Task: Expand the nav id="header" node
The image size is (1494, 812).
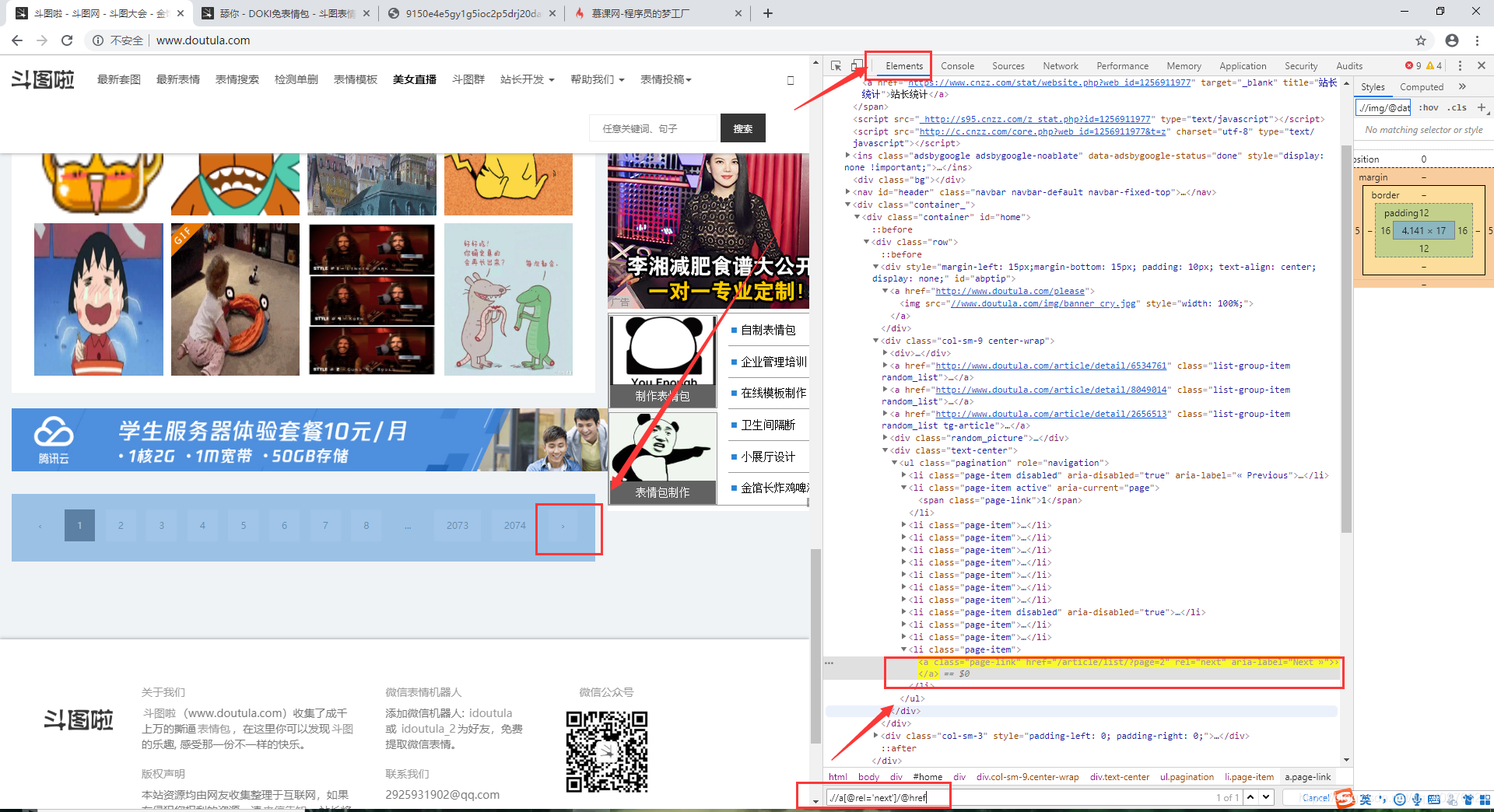Action: pos(848,192)
